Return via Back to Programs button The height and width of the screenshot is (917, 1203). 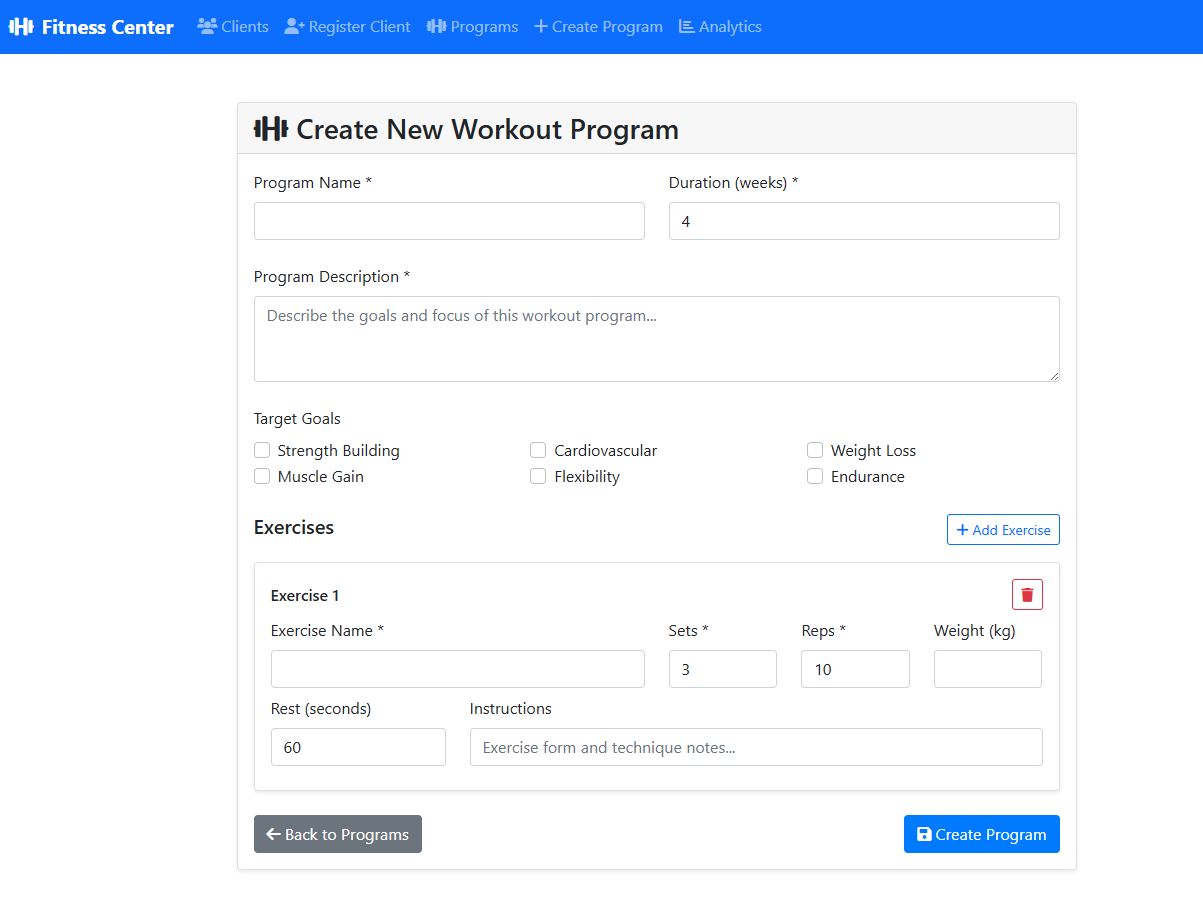coord(338,835)
